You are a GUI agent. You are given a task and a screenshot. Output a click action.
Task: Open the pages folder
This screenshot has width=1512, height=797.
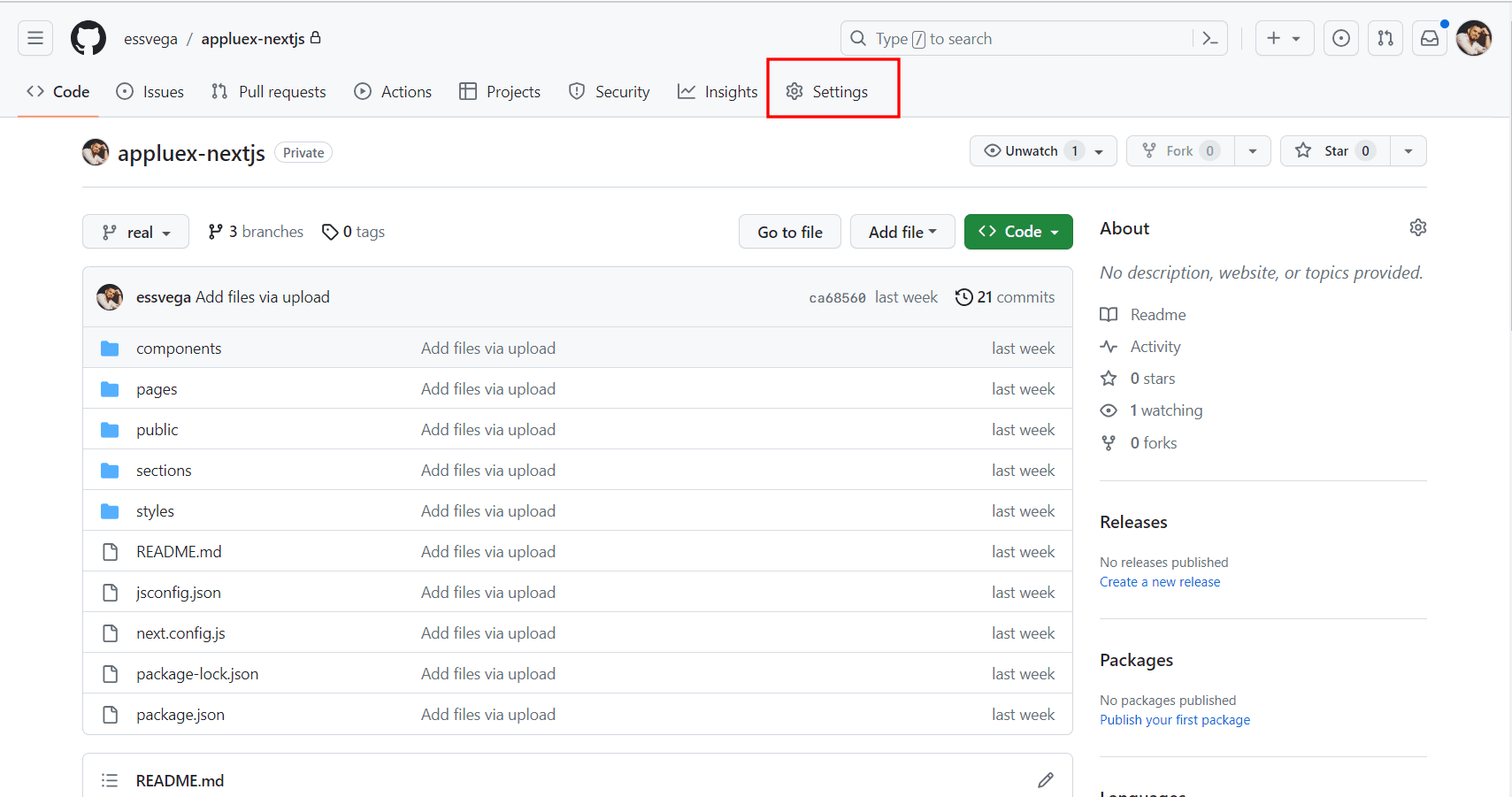(x=157, y=389)
